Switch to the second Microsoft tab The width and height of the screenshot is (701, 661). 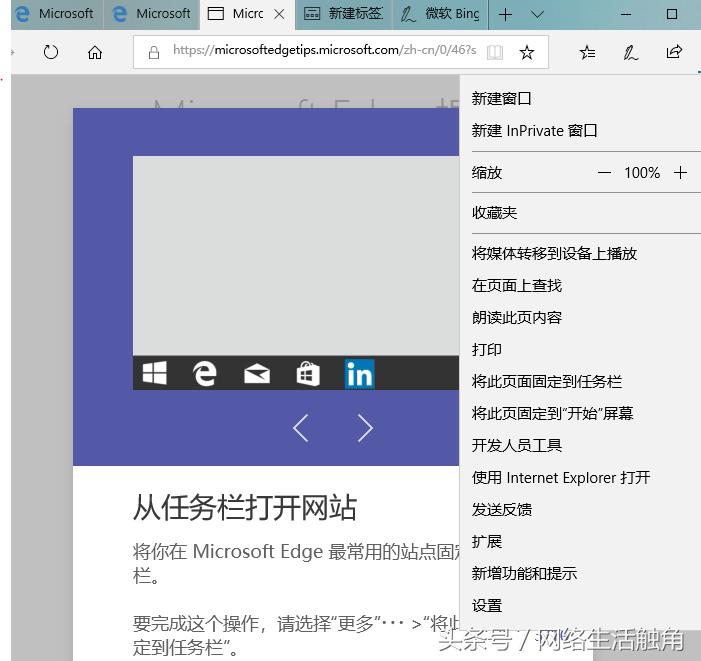[x=152, y=14]
